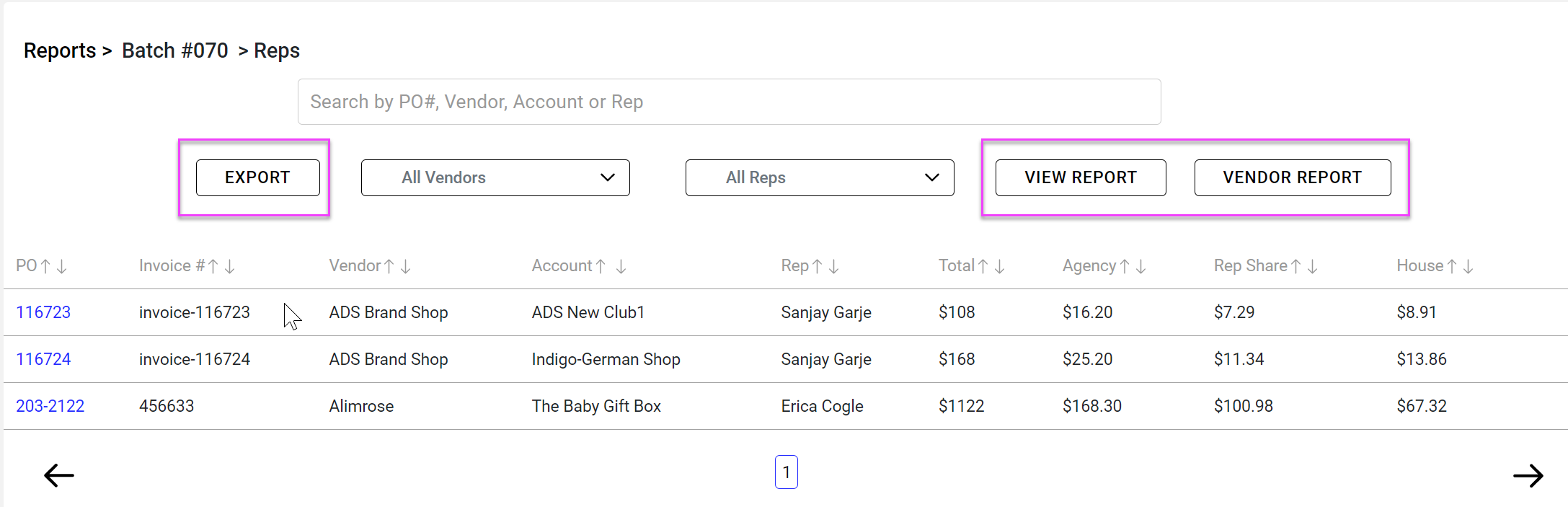Sort Vendor column ascending with up arrow
This screenshot has height=507, width=1568.
click(389, 267)
